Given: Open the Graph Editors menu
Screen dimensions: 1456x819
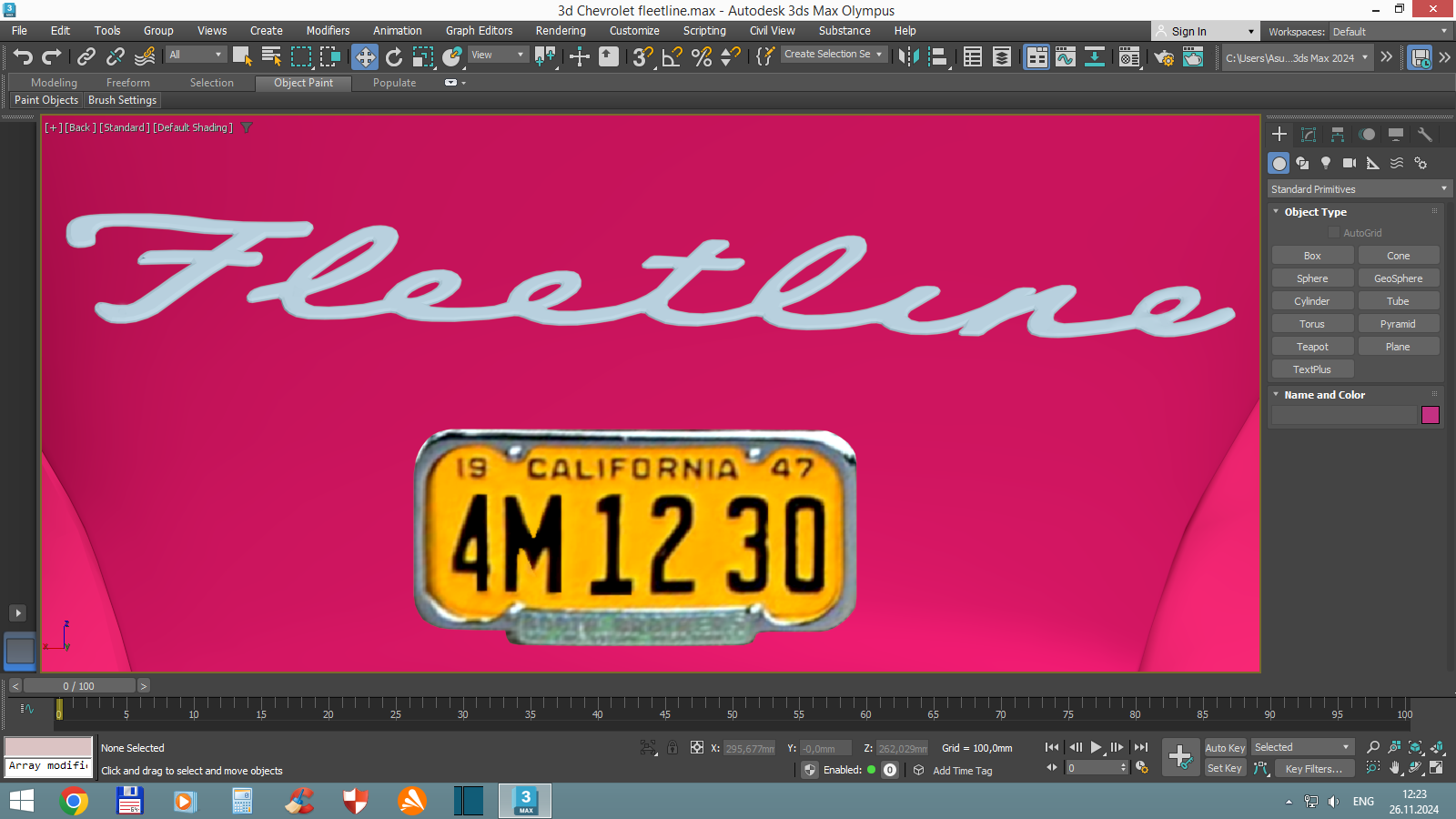Looking at the screenshot, I should click(479, 31).
